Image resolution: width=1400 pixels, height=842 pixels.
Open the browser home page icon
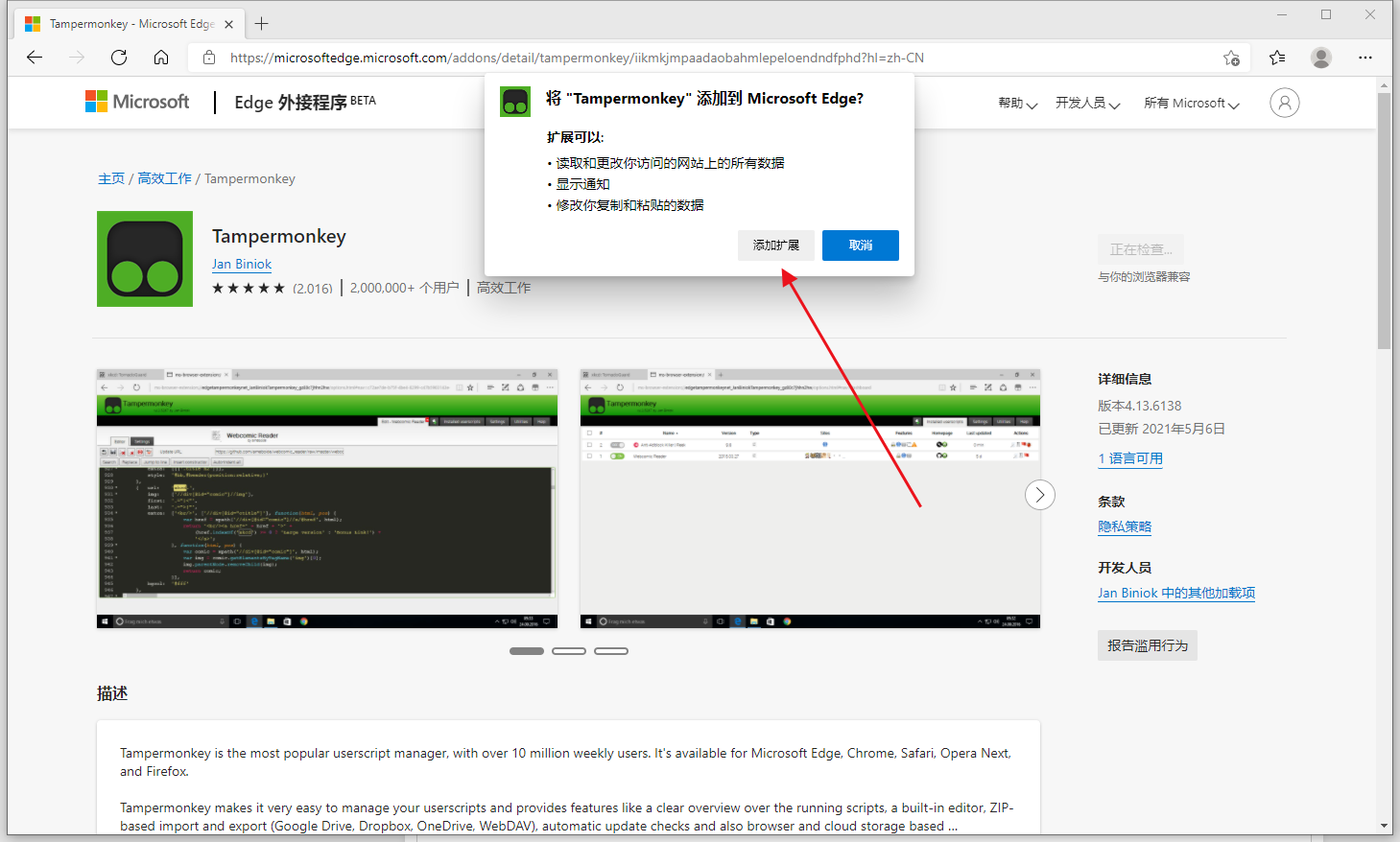point(161,58)
